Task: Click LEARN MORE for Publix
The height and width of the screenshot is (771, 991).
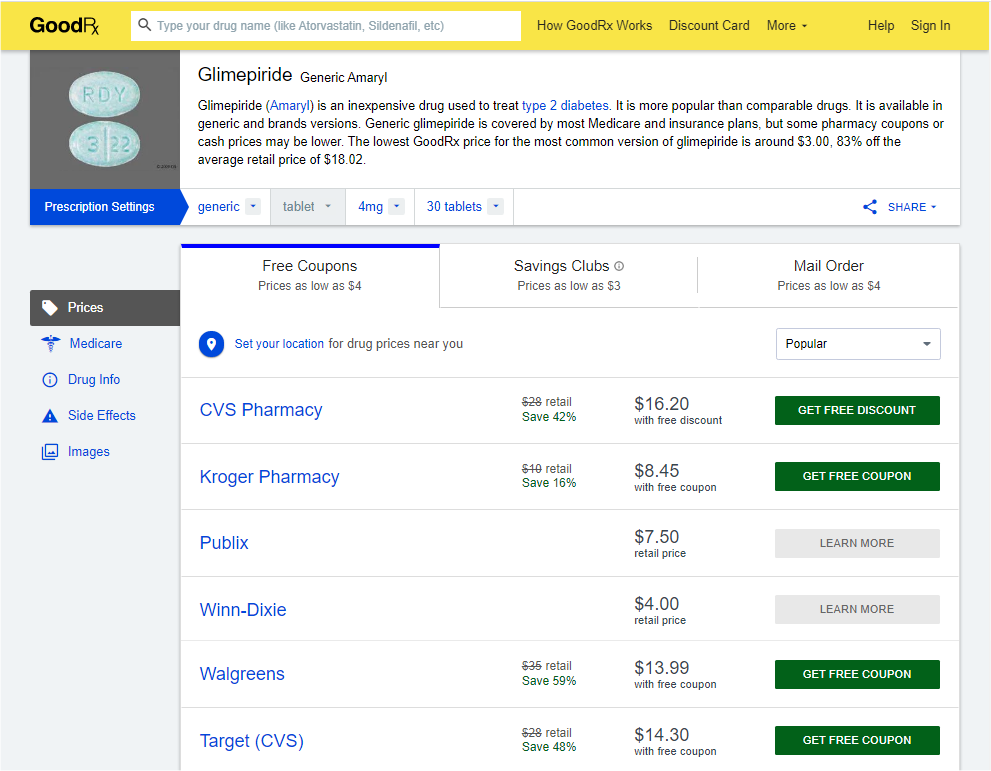Action: pos(857,543)
